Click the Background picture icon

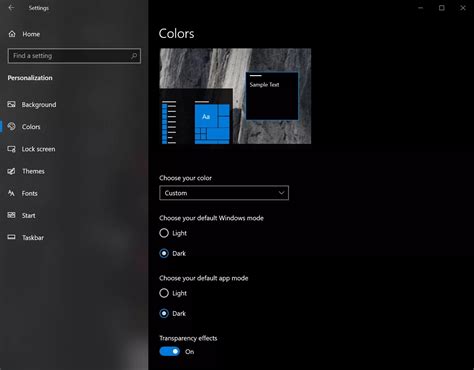click(x=11, y=104)
